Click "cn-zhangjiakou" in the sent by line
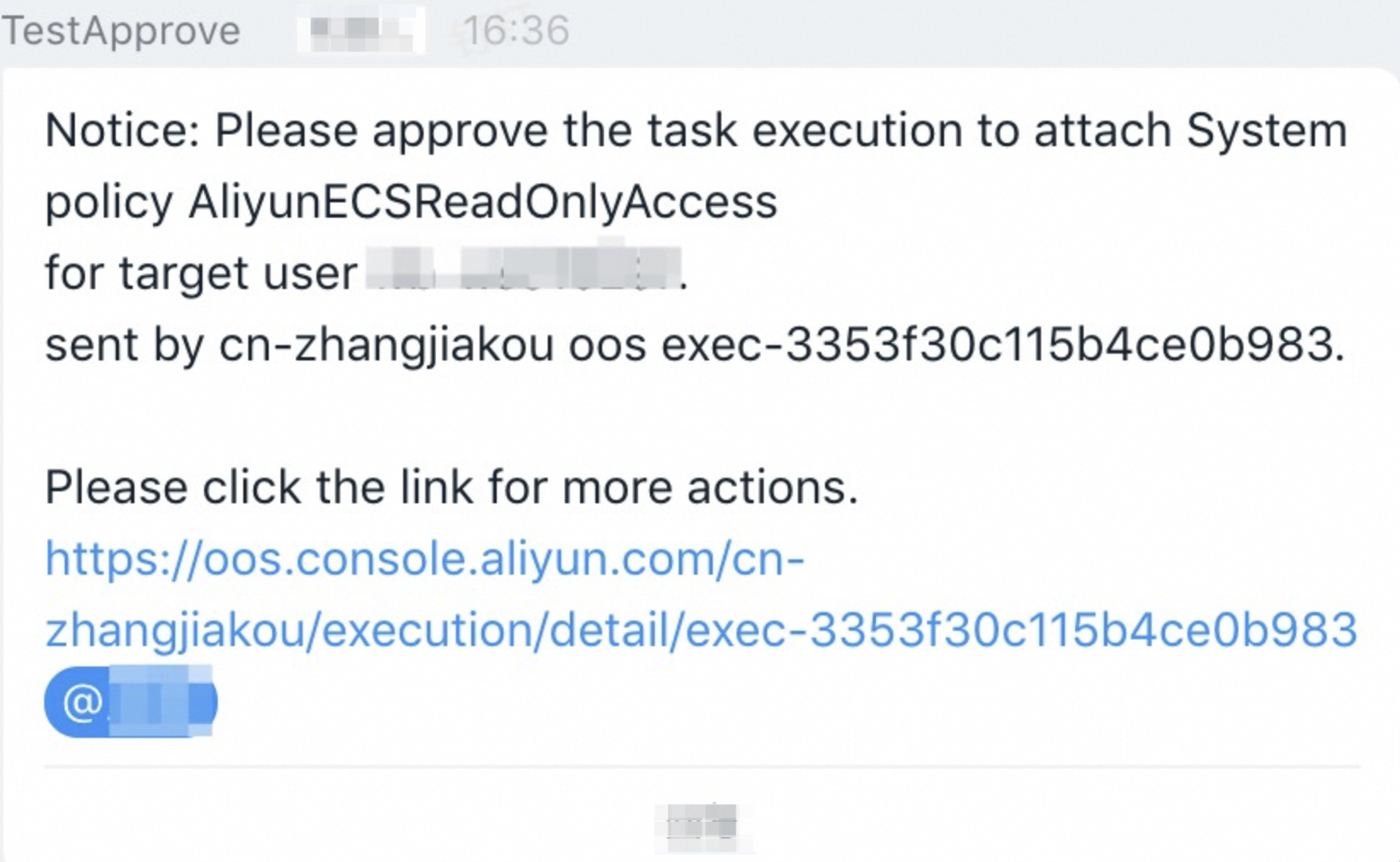Viewport: 1400px width, 862px height. point(386,347)
